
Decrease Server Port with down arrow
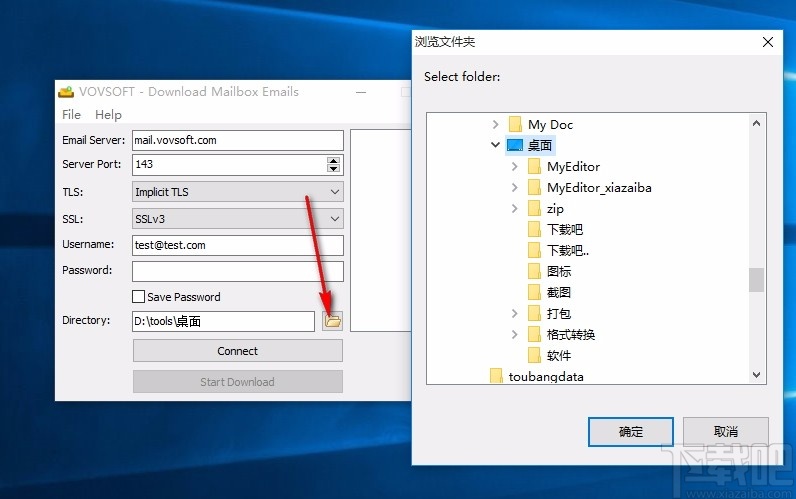pos(333,169)
